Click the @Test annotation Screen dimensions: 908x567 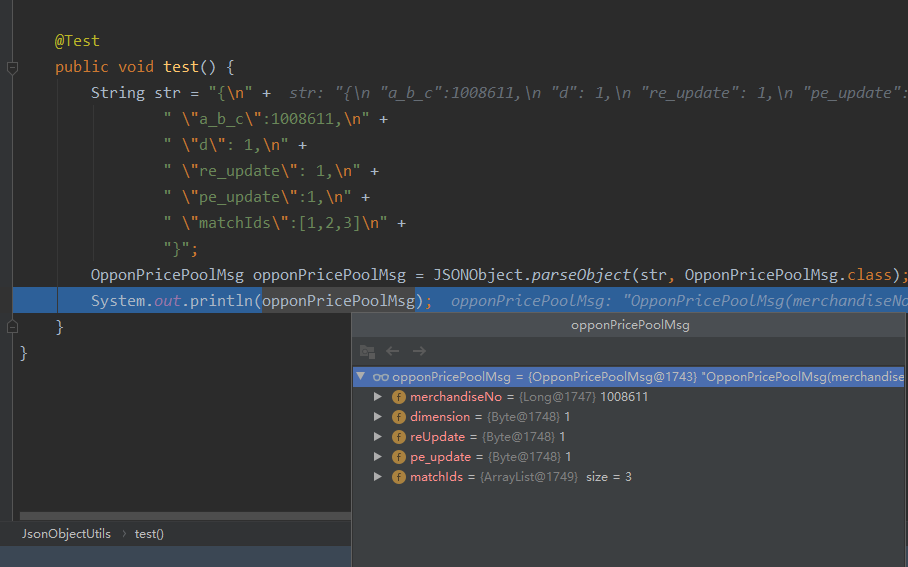(77, 41)
